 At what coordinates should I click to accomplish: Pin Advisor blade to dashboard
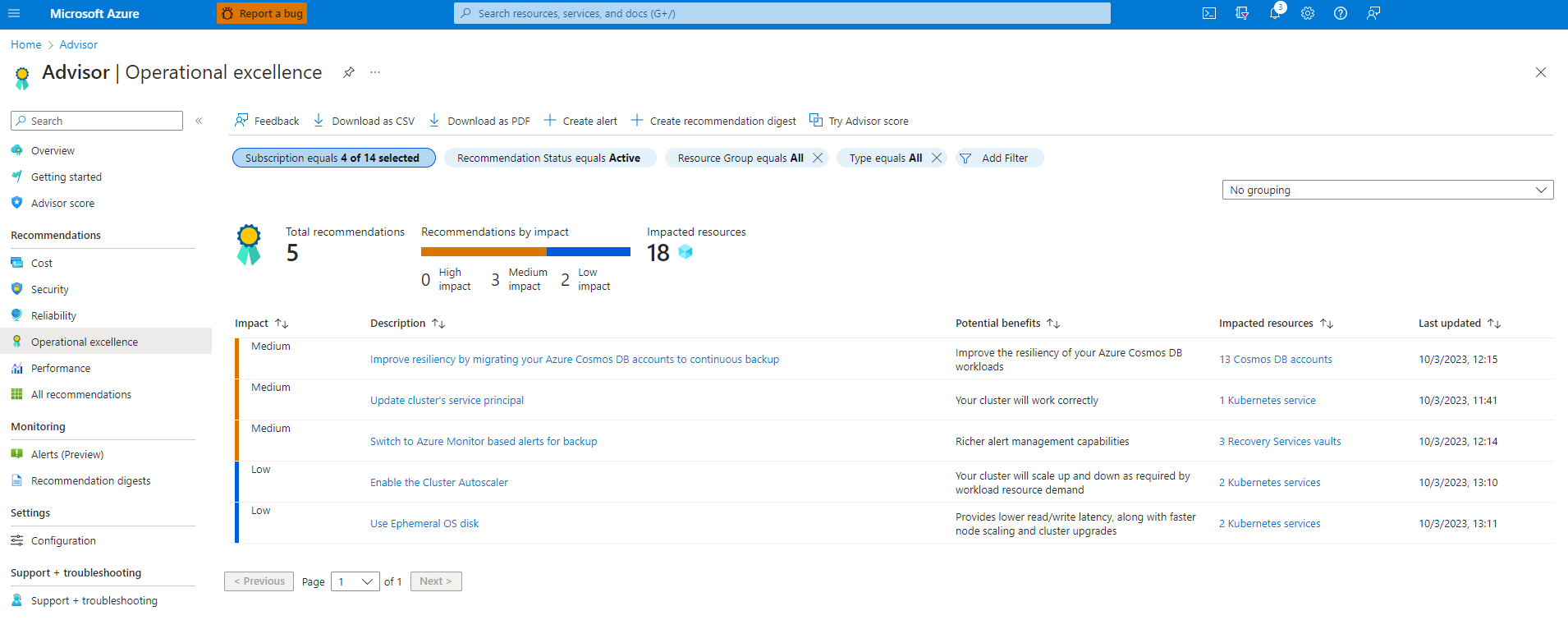click(349, 72)
